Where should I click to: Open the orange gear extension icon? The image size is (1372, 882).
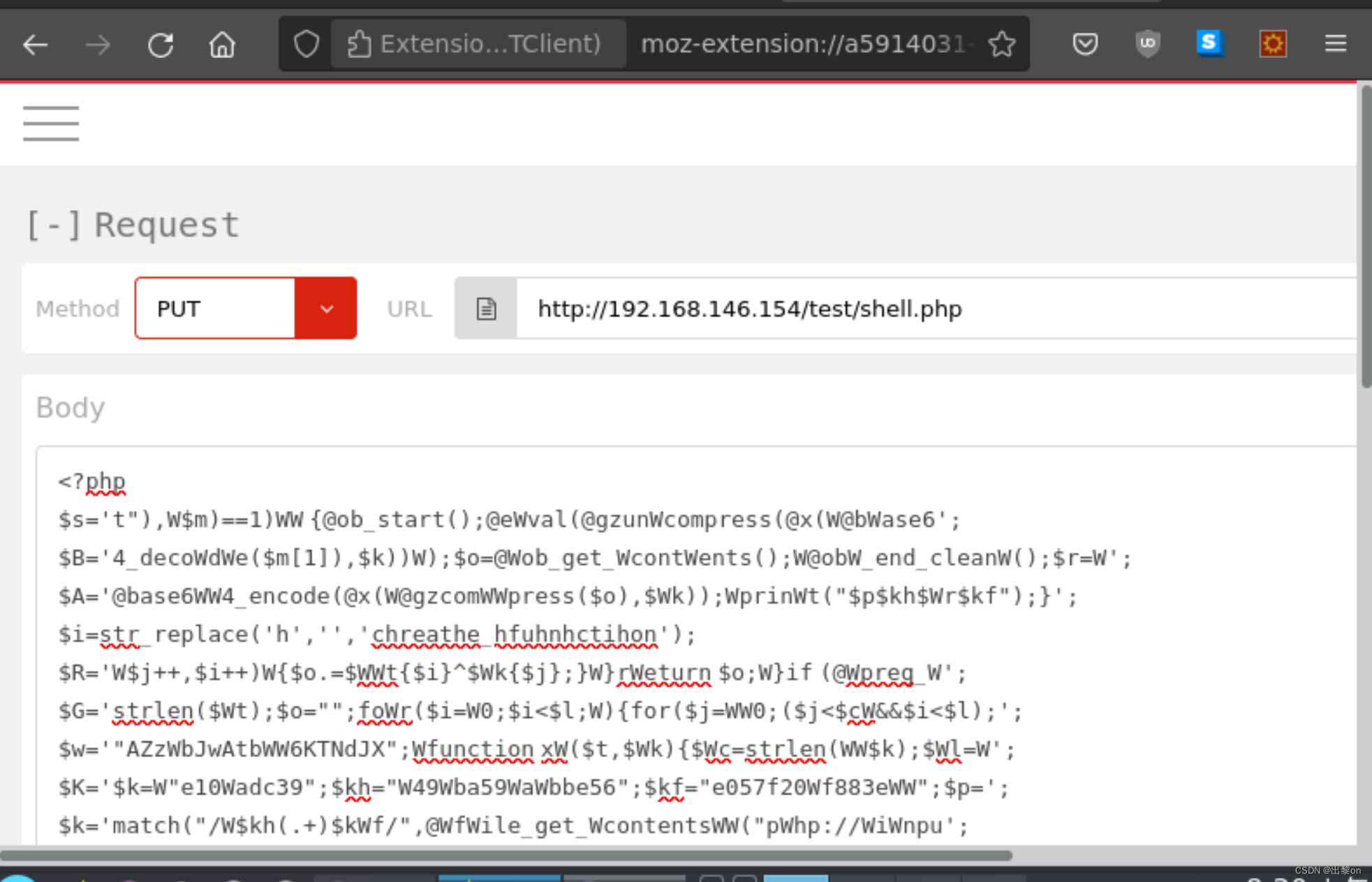coord(1273,44)
